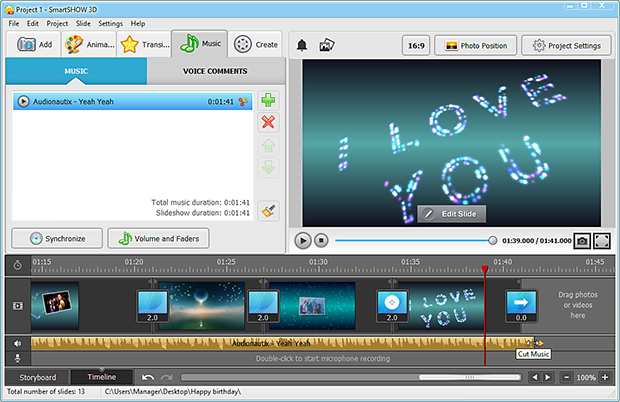Move track up with green up arrow

pos(268,146)
